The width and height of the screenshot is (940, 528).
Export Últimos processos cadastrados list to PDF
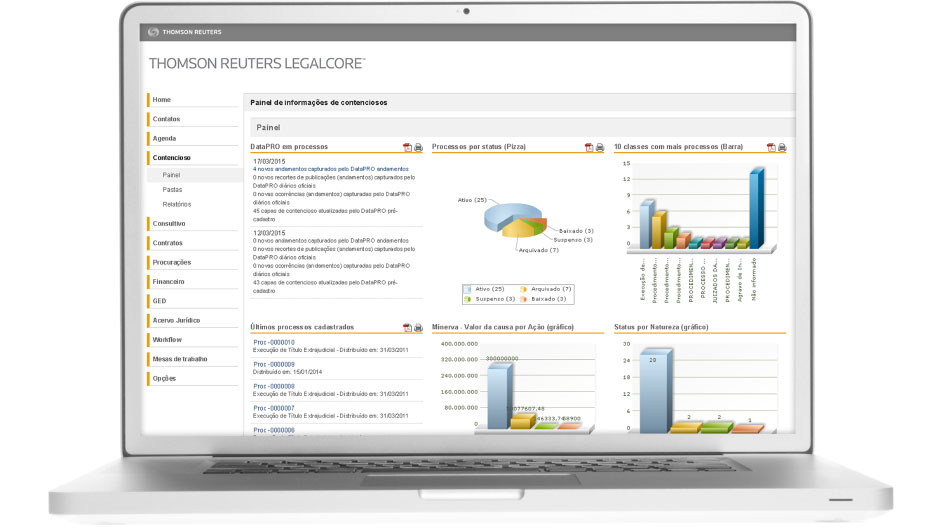pyautogui.click(x=408, y=327)
